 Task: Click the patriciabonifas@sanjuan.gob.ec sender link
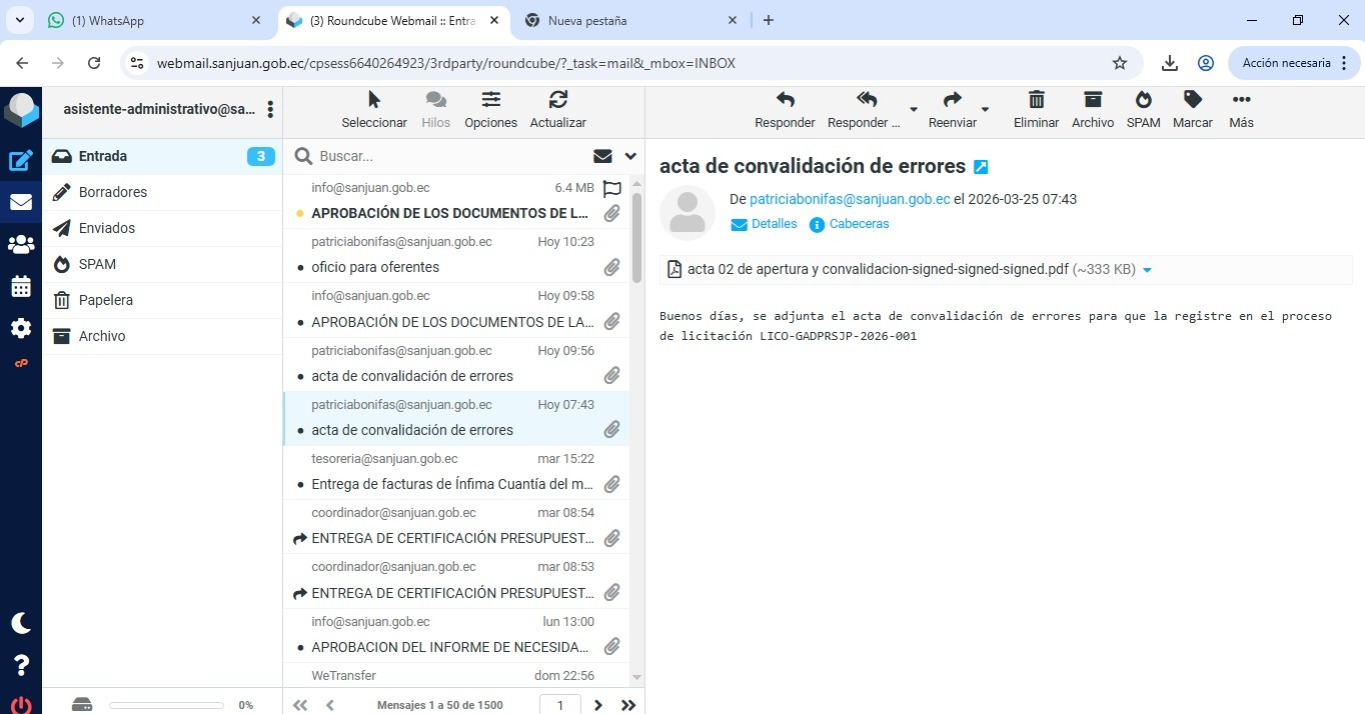tap(849, 199)
